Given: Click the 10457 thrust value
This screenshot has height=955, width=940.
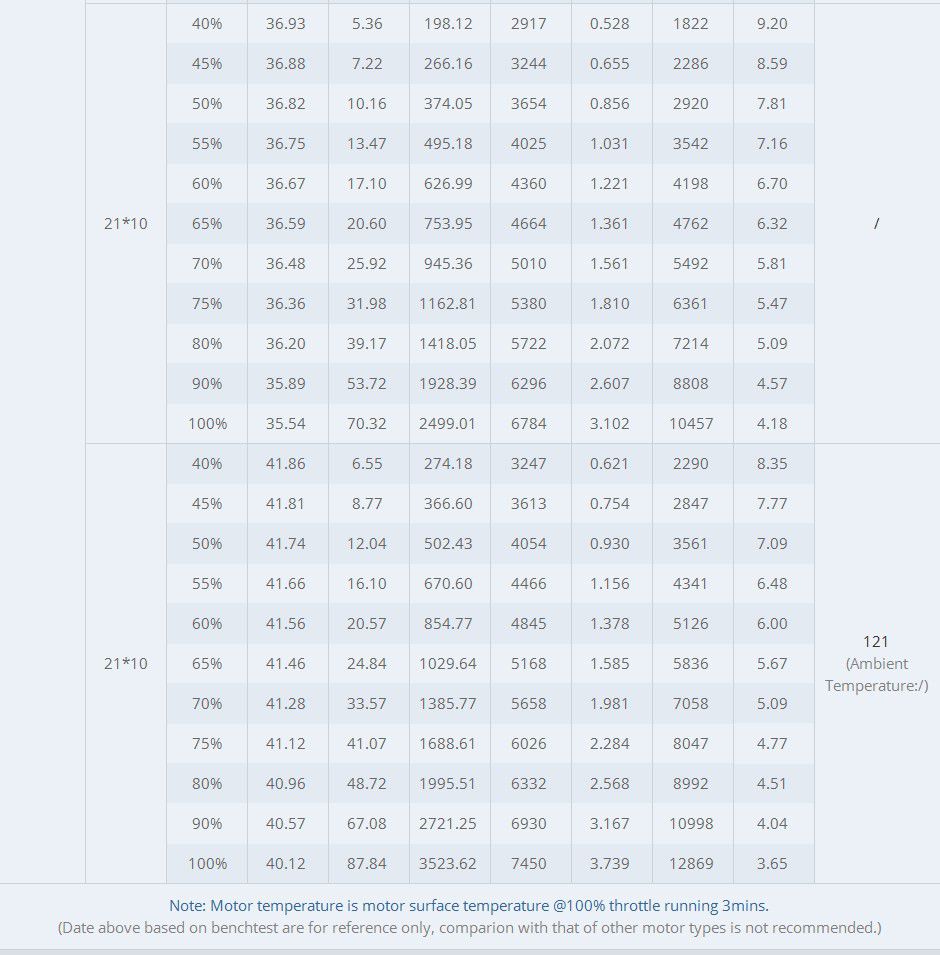Looking at the screenshot, I should click(x=691, y=424).
